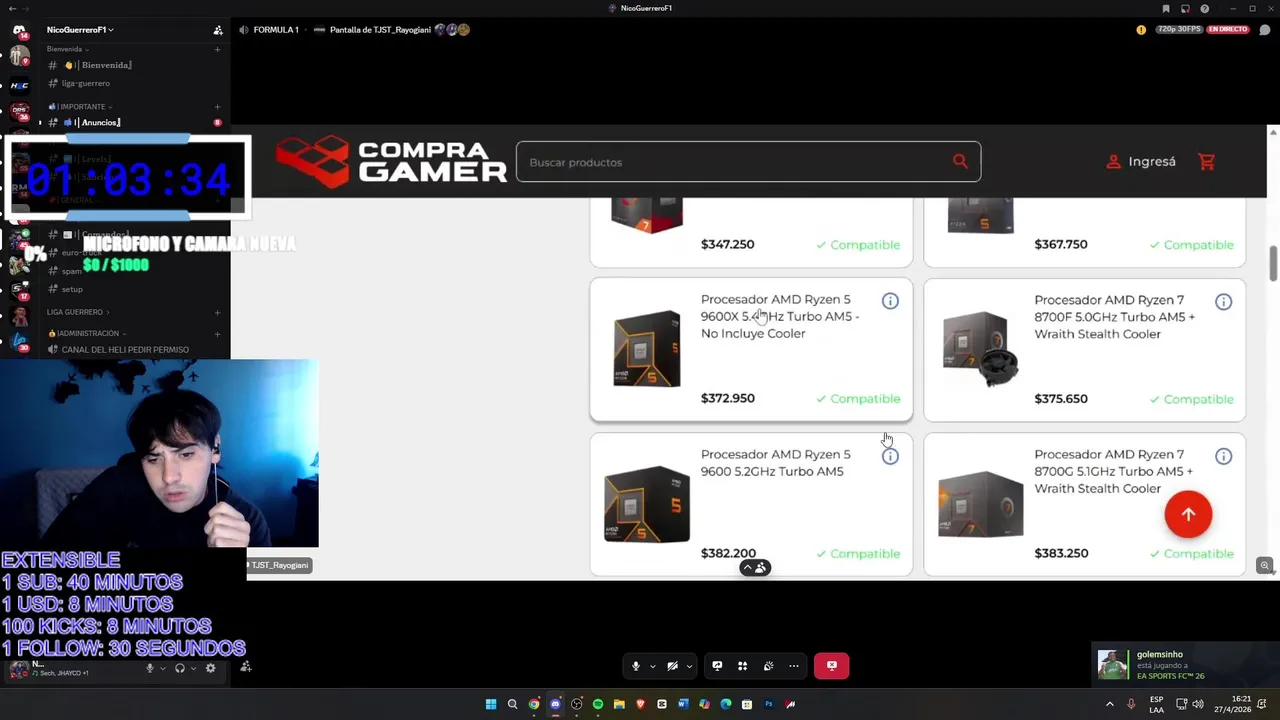The height and width of the screenshot is (720, 1280).
Task: Expand the LIGA GUERRERO category
Action: pyautogui.click(x=78, y=312)
